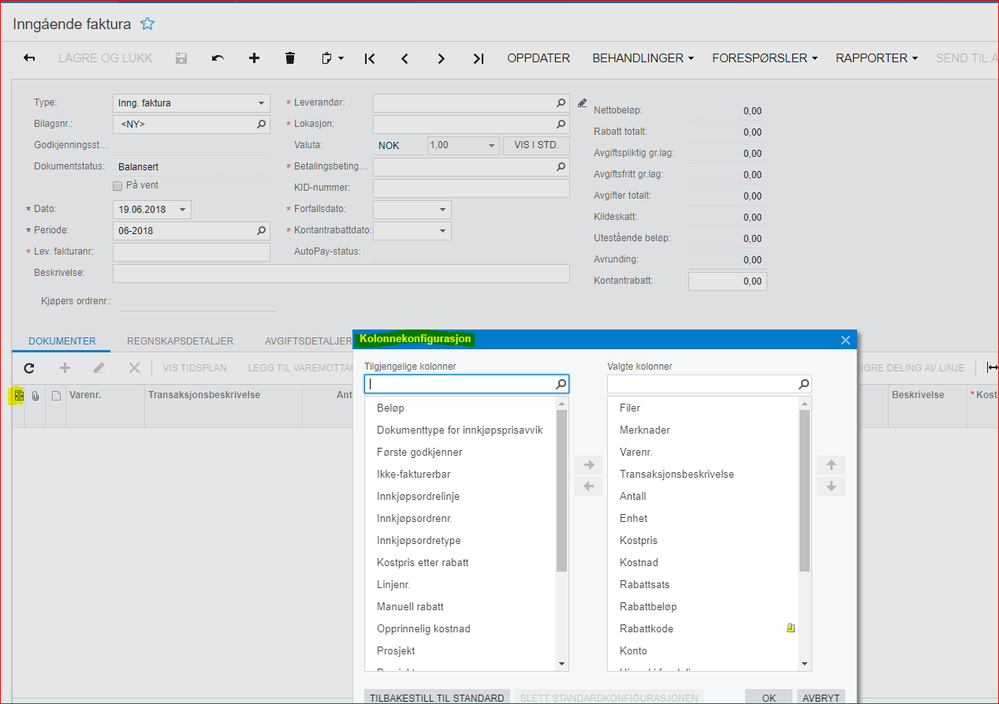Screen dimensions: 999x704
Task: Open the column configuration icon in the grid
Action: point(18,396)
